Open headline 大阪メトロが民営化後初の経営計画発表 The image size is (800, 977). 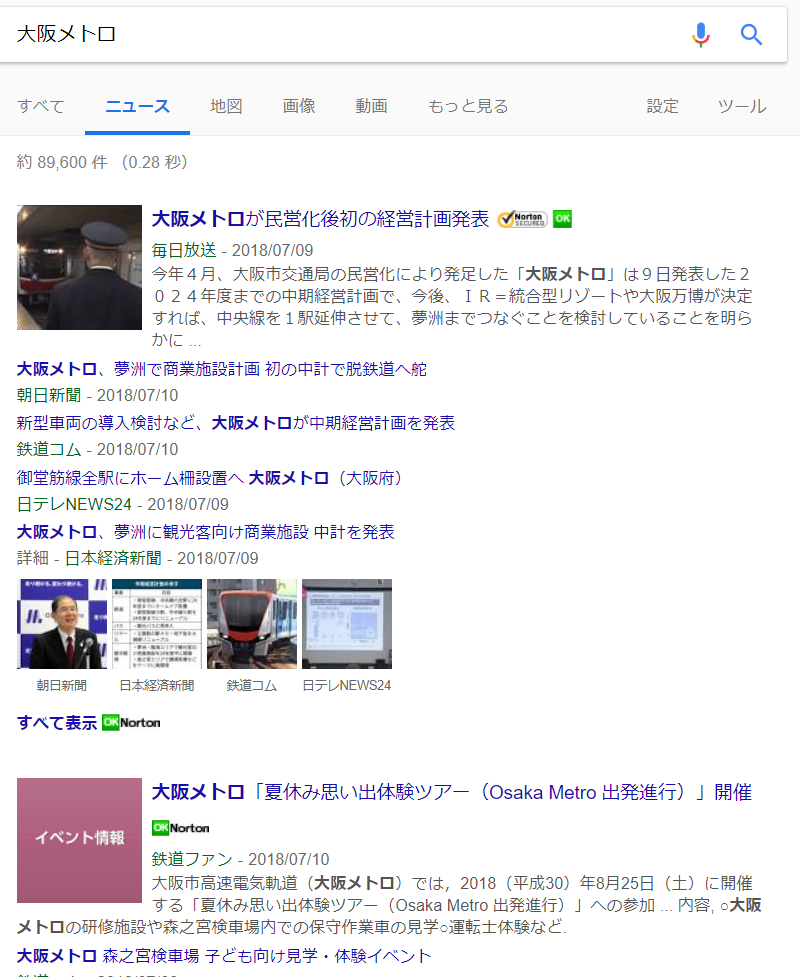pos(320,219)
